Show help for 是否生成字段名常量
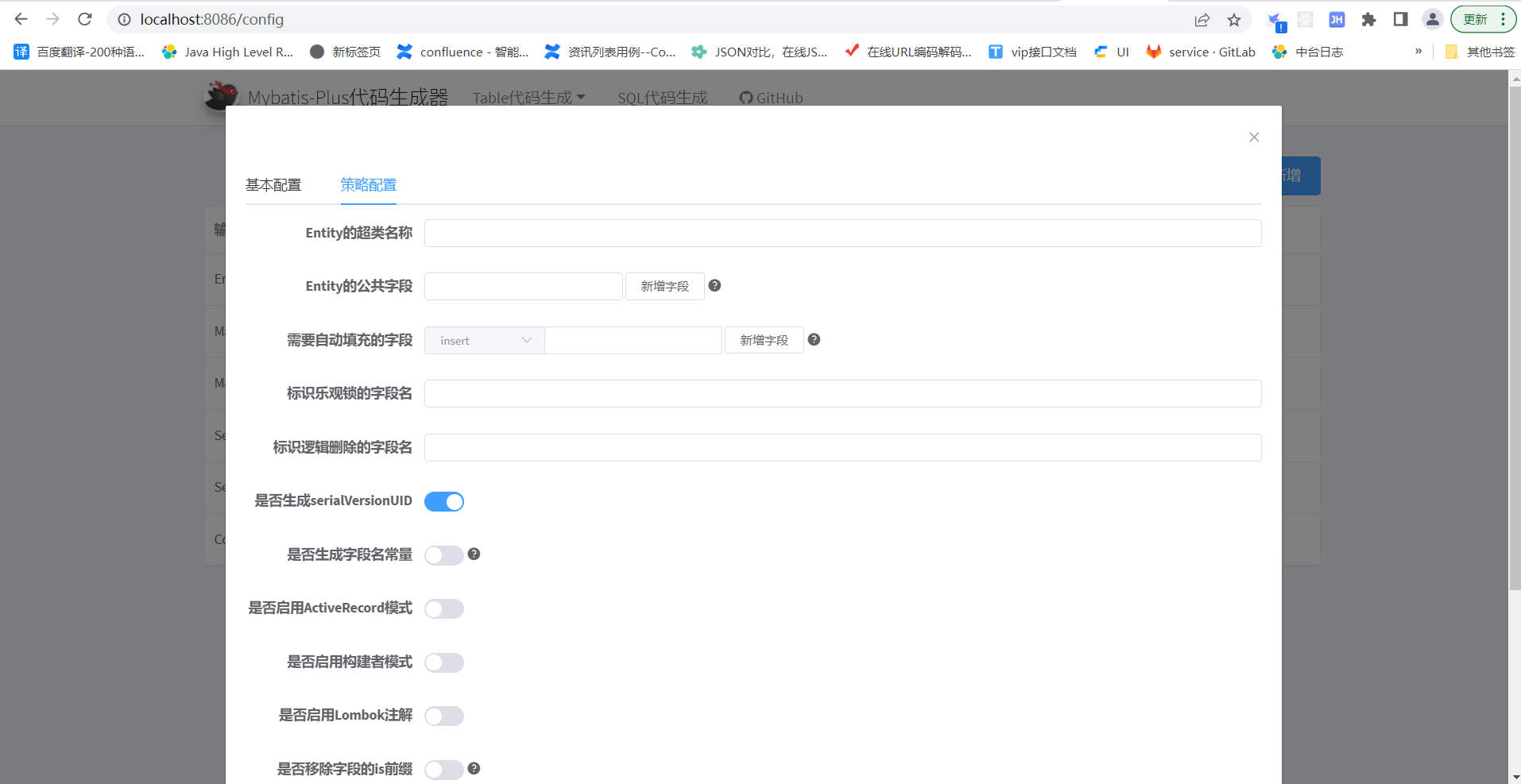Viewport: 1521px width, 784px height. 474,554
